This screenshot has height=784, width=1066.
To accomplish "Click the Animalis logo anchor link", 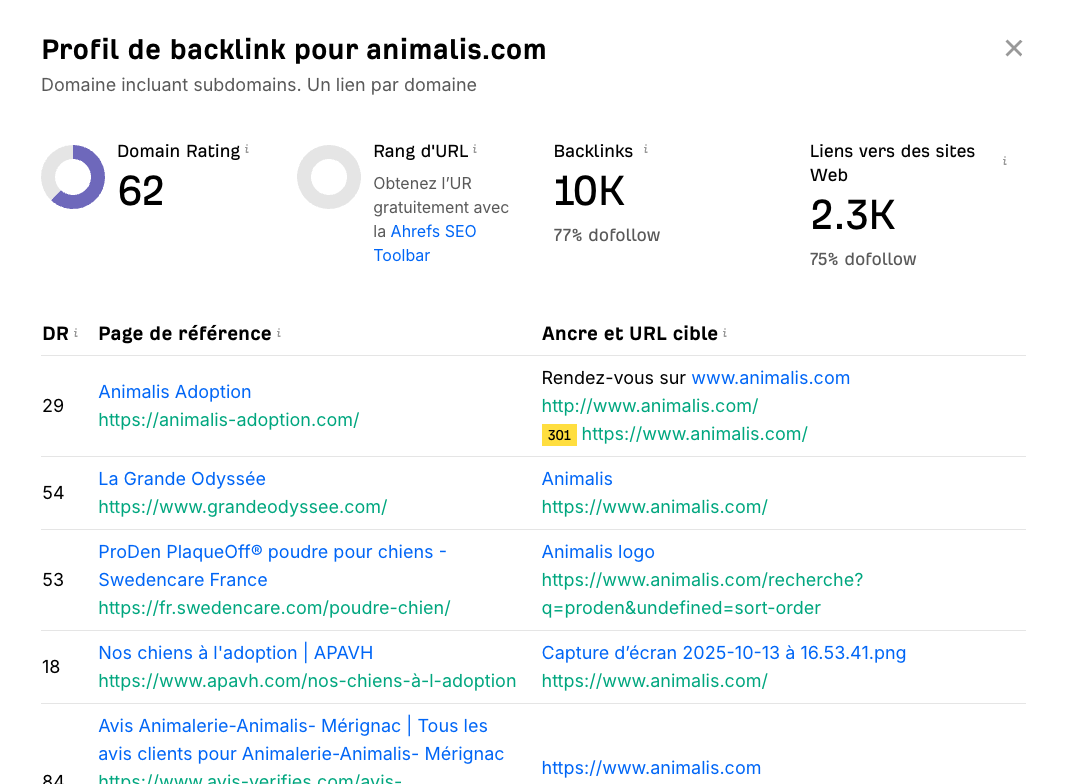I will pos(598,552).
